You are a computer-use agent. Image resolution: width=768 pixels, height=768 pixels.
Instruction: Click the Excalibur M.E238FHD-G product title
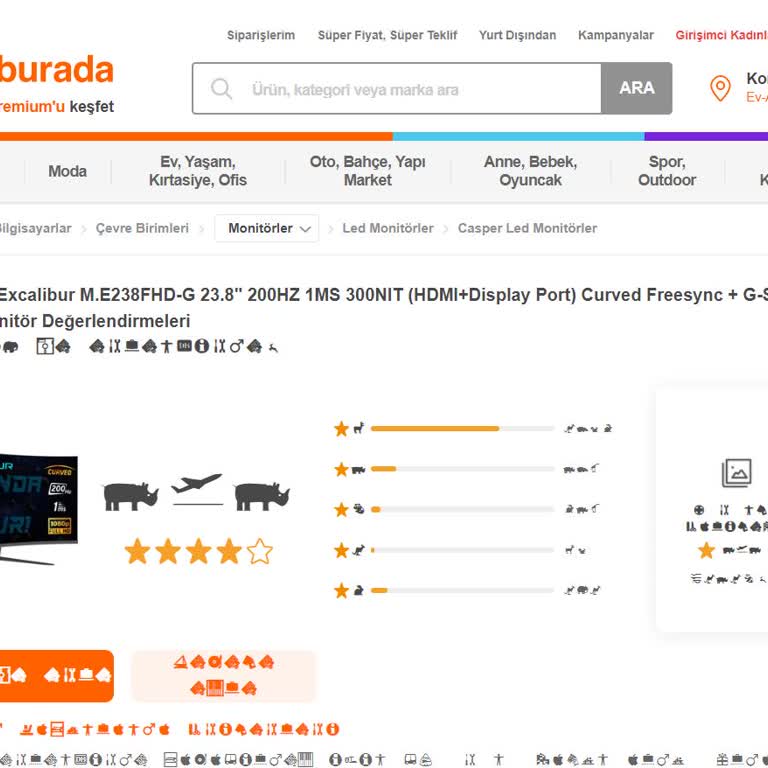pyautogui.click(x=384, y=308)
